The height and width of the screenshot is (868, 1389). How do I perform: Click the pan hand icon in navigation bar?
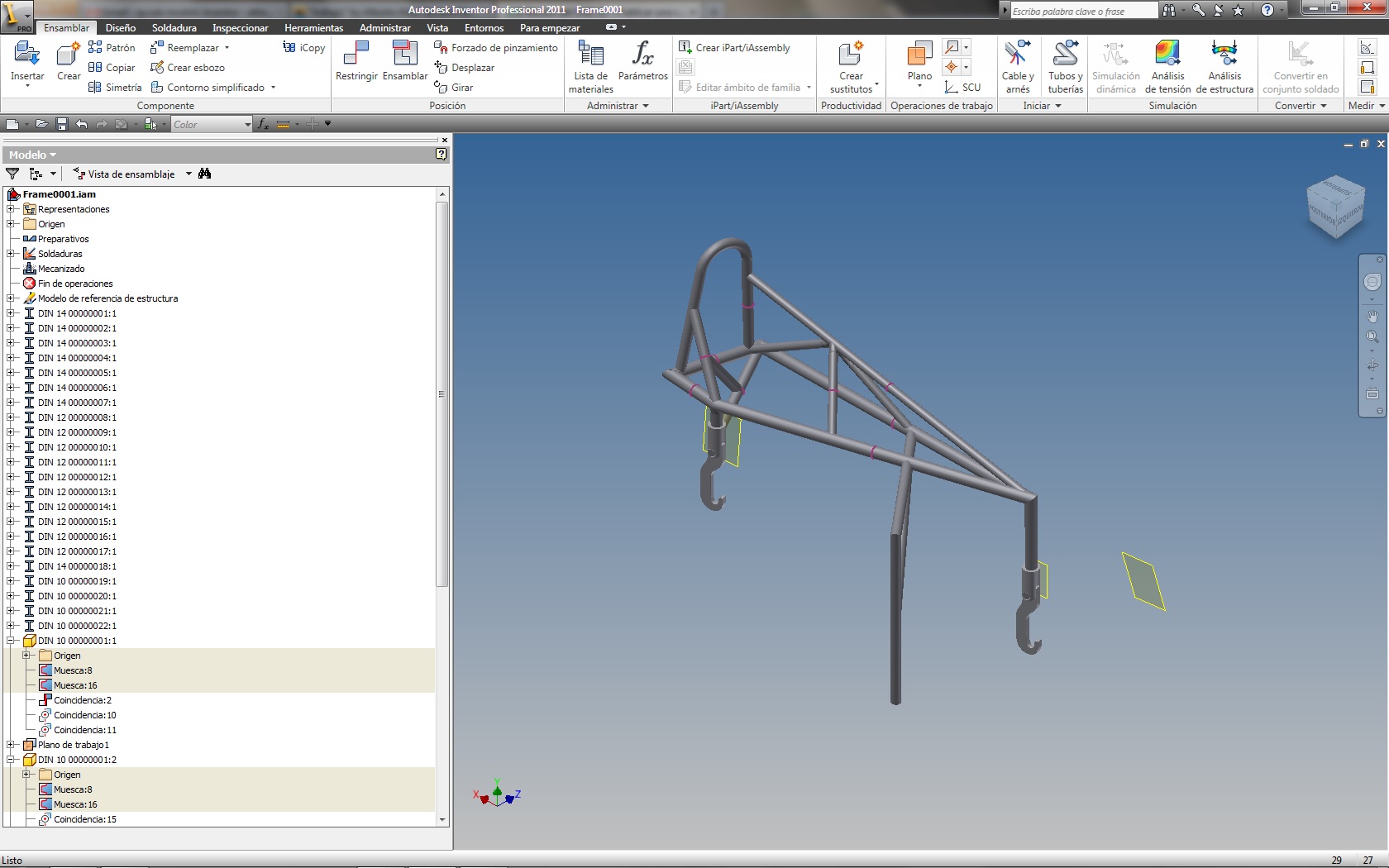(x=1372, y=316)
